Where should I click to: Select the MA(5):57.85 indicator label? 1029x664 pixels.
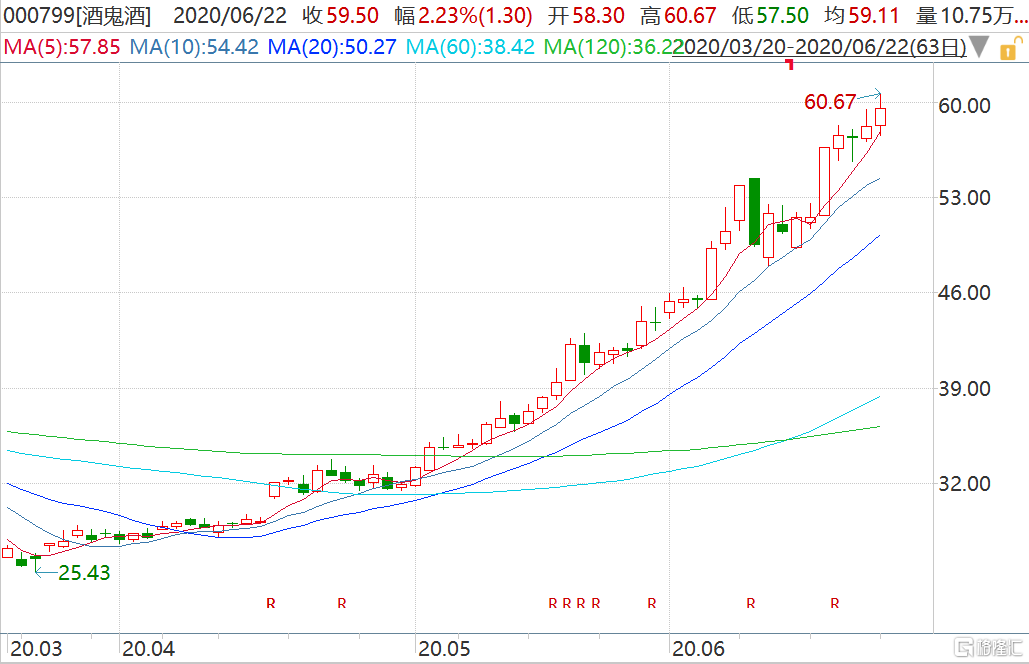coord(62,47)
